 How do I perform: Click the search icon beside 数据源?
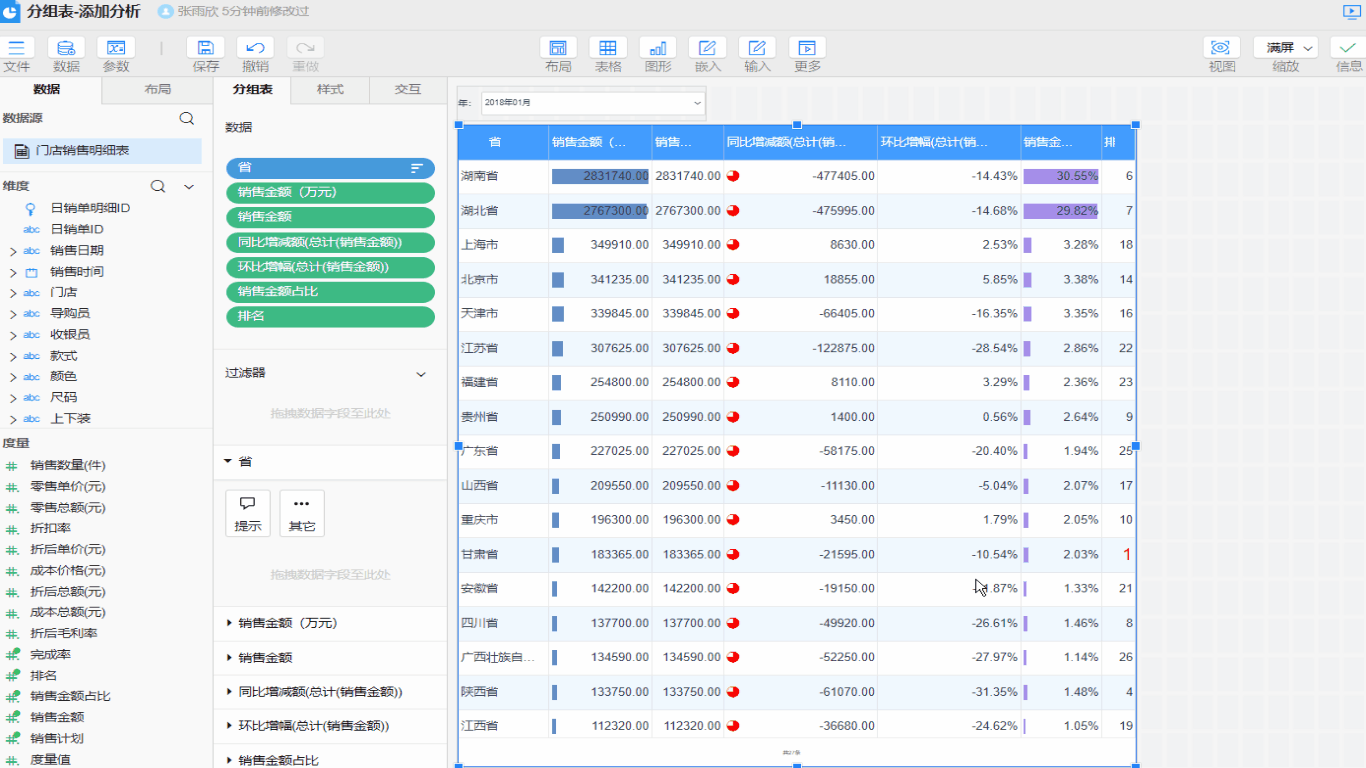pos(186,118)
